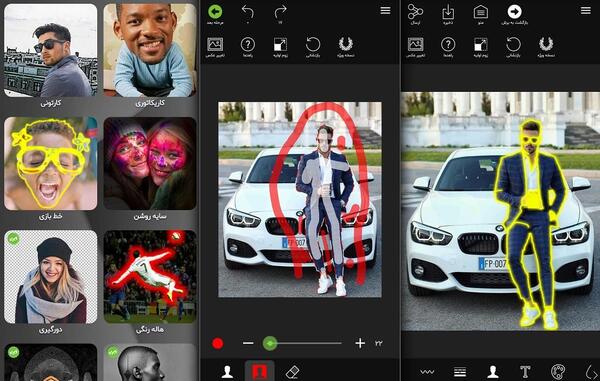
Task: Change photo using picture icon in right panel
Action: click(x=416, y=44)
